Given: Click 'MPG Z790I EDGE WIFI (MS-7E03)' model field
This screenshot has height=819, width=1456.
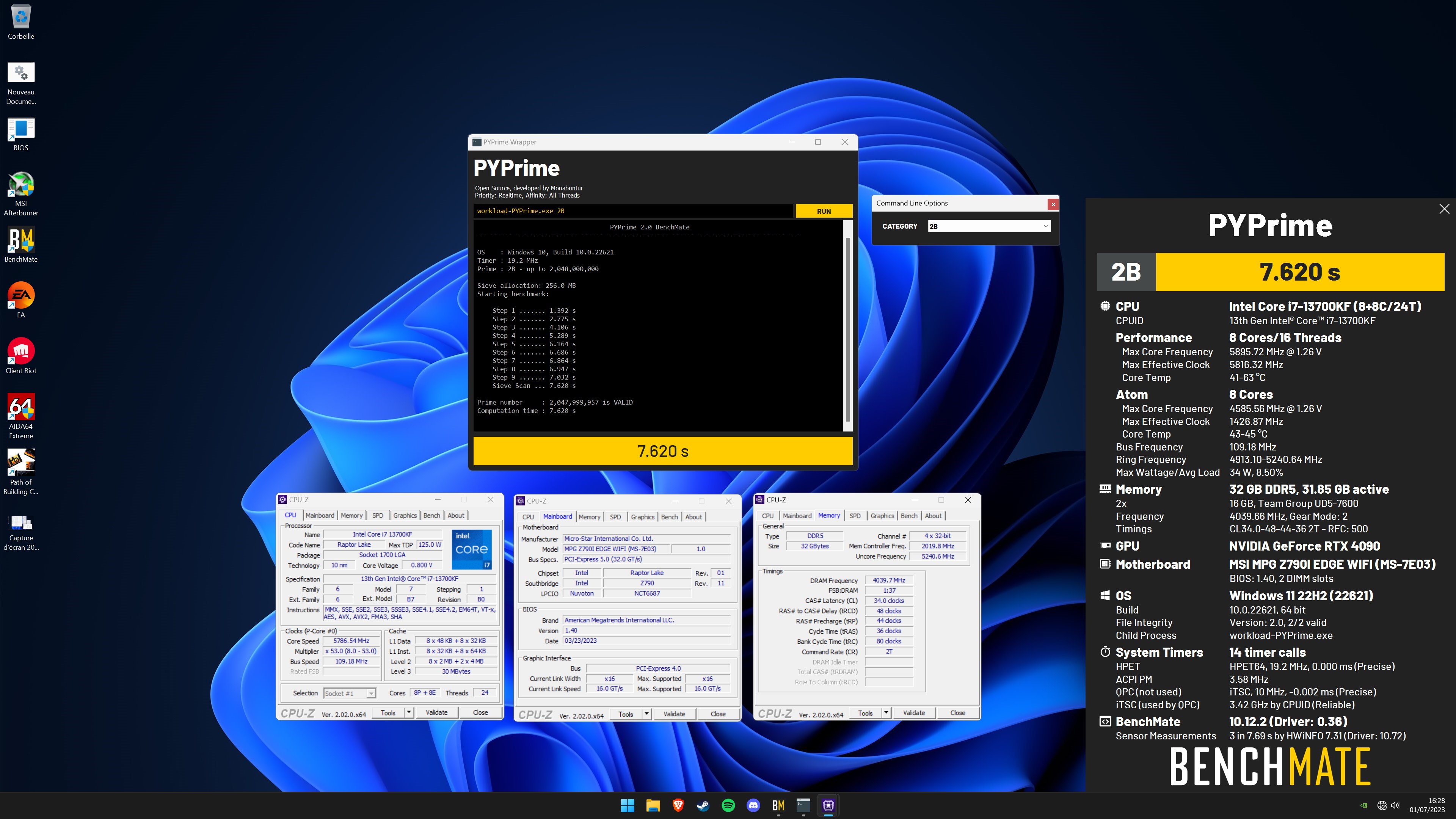Looking at the screenshot, I should pyautogui.click(x=616, y=549).
